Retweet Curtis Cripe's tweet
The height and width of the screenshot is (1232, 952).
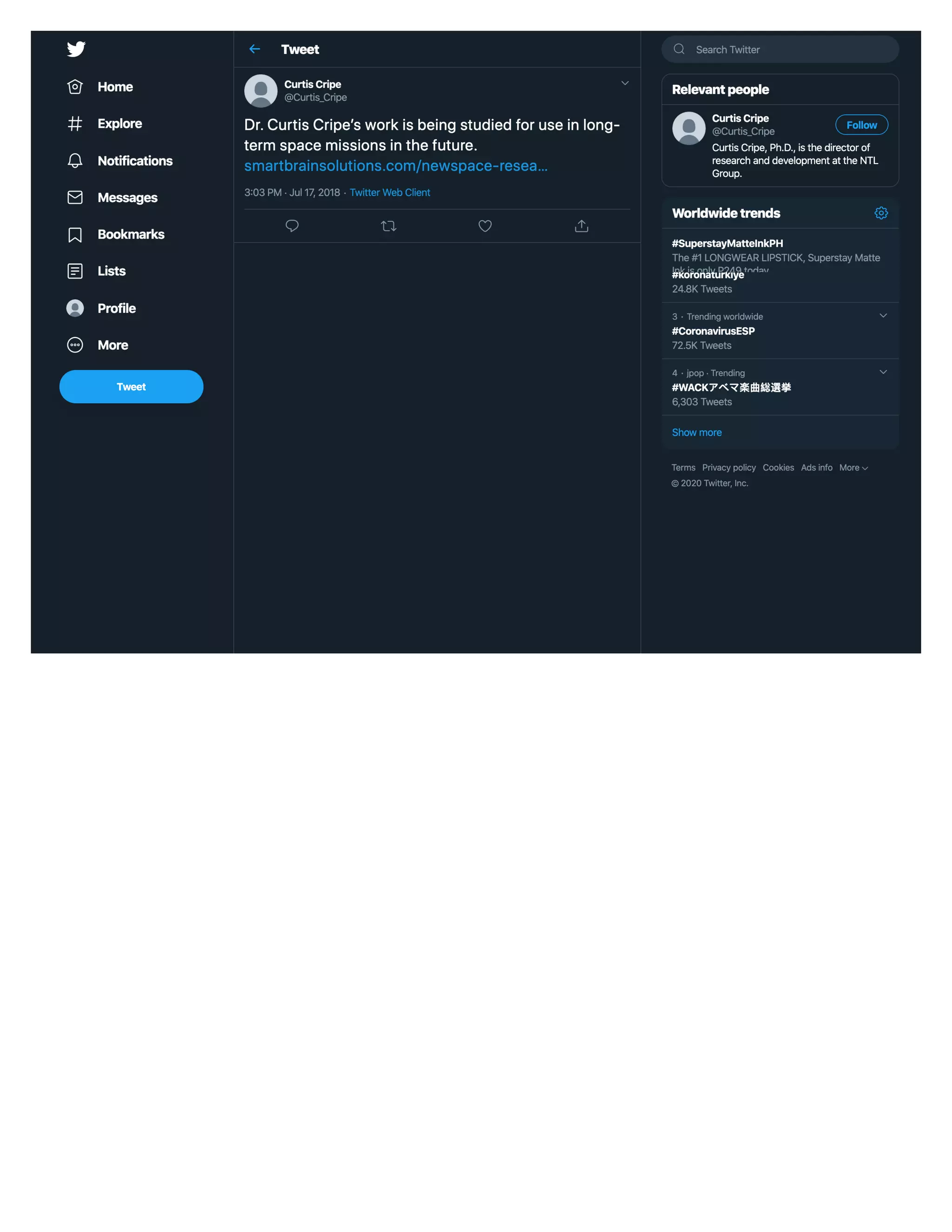click(389, 226)
